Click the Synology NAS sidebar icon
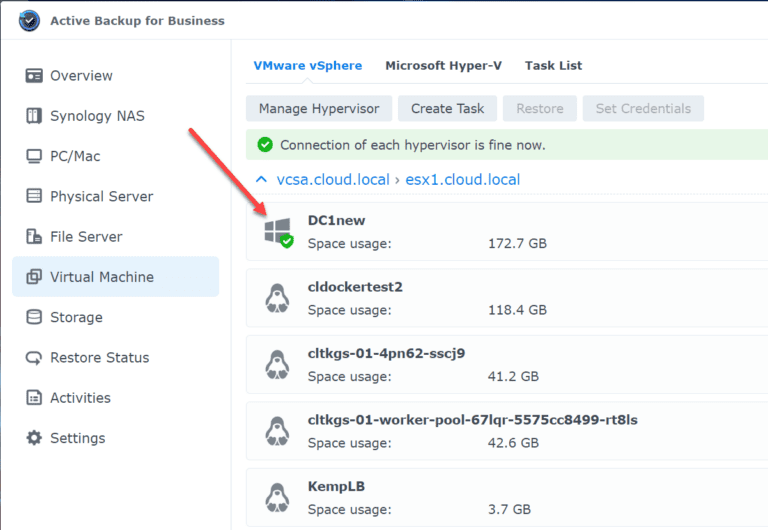The image size is (768, 530). point(34,116)
